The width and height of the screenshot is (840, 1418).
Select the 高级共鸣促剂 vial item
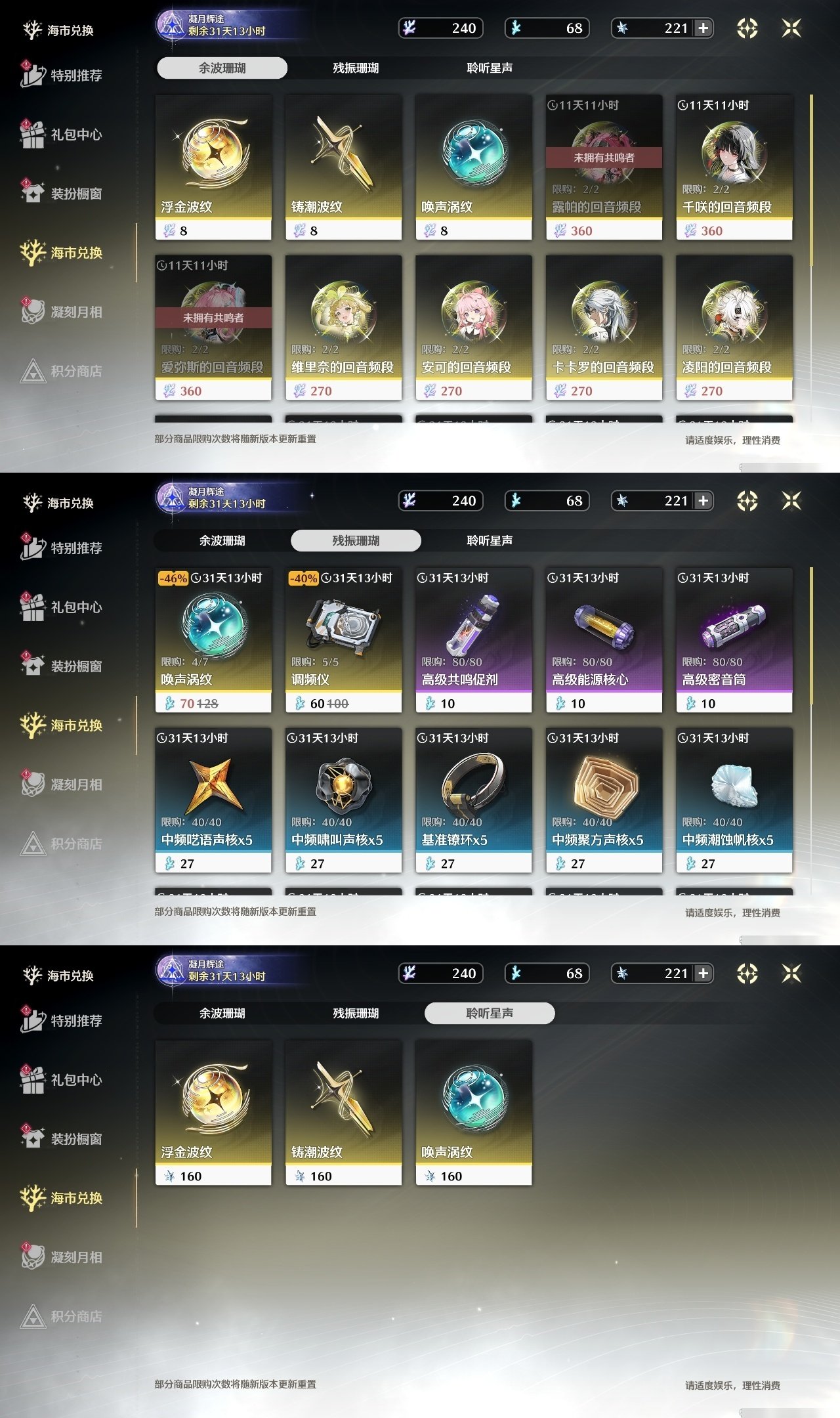[474, 640]
